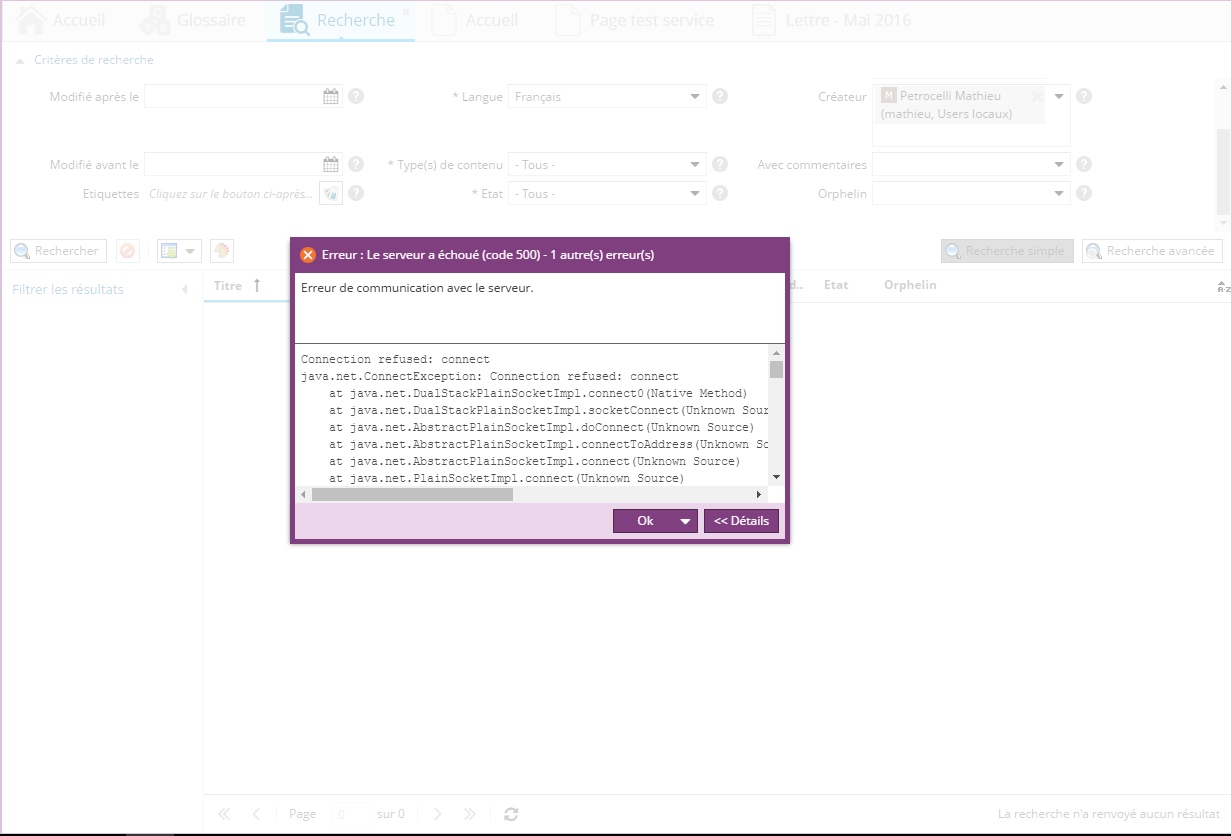1231x836 pixels.
Task: Click help icon beside Langue field
Action: click(x=719, y=97)
